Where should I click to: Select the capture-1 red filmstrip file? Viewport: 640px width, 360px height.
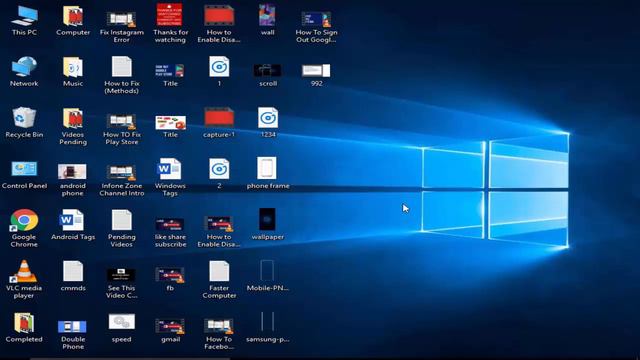219,122
